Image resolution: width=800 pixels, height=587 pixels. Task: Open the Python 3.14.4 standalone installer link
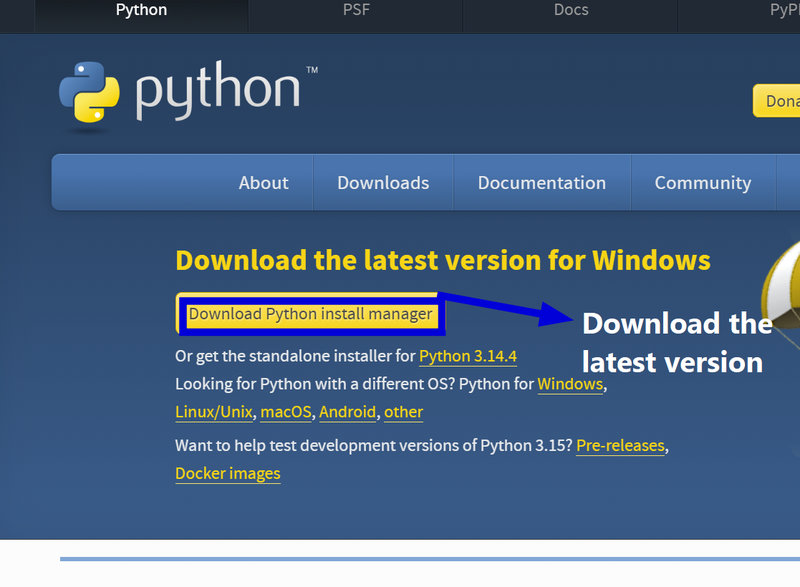[468, 356]
